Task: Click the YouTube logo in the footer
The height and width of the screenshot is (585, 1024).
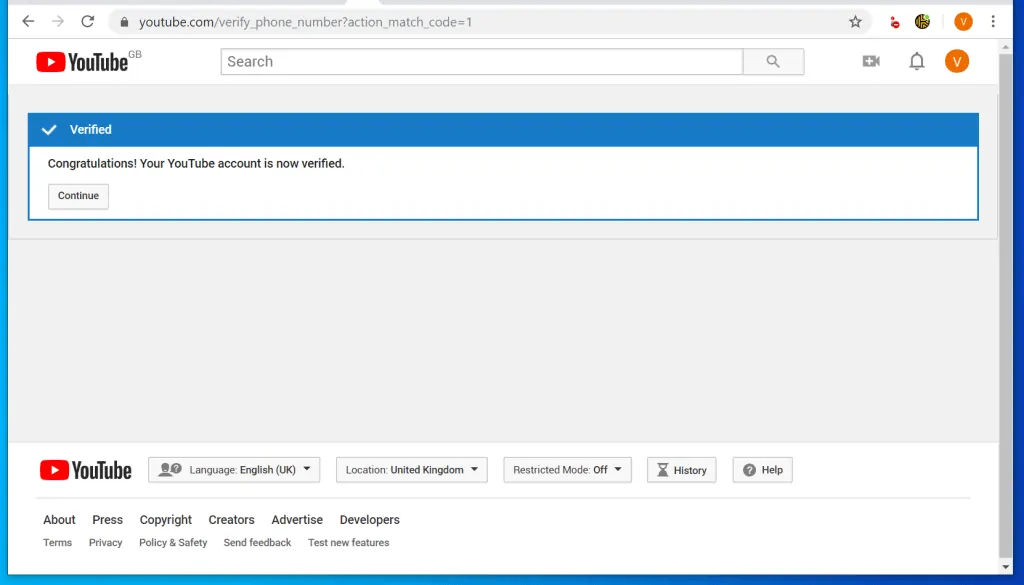Action: 86,470
